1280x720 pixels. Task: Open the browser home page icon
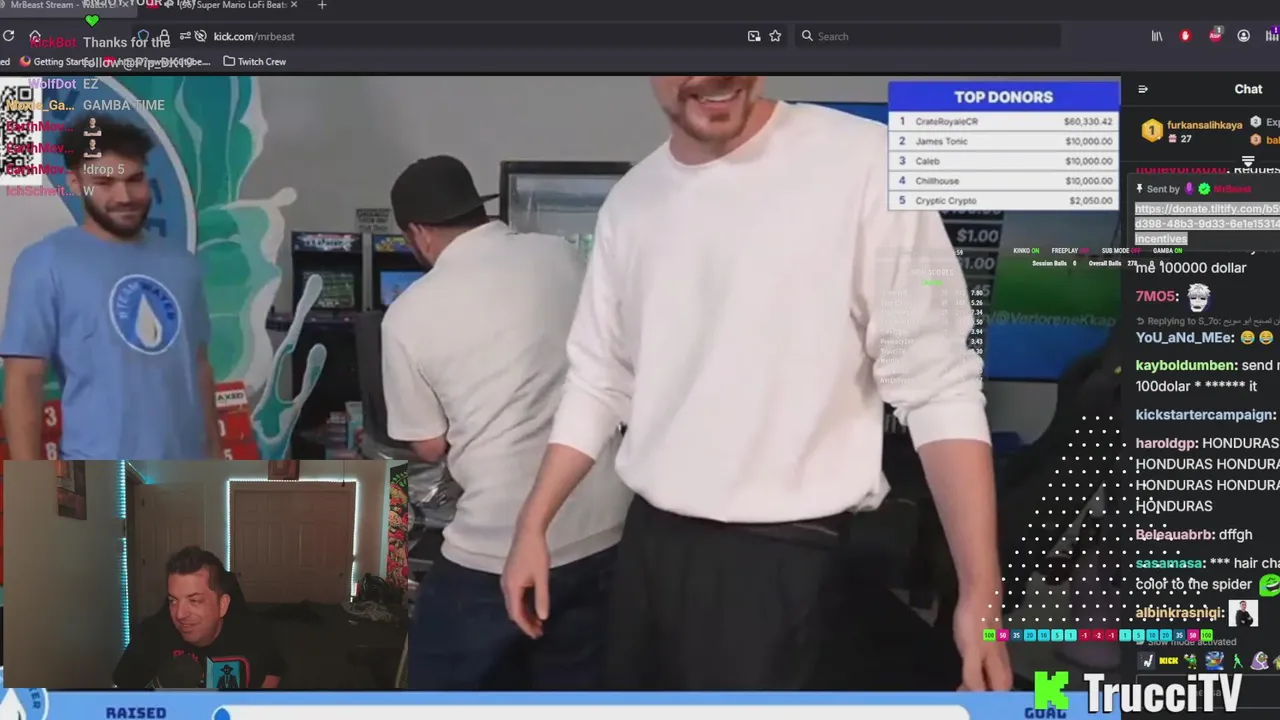point(36,36)
